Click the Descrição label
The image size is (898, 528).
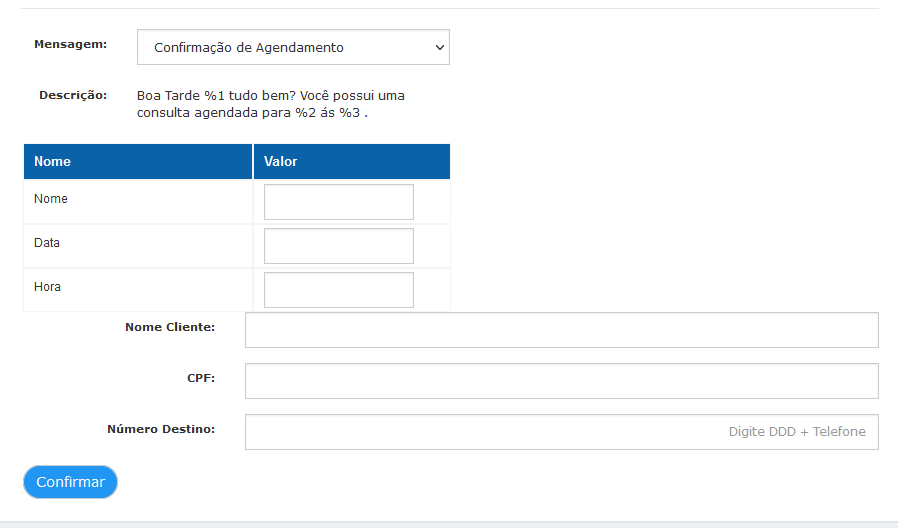click(73, 95)
